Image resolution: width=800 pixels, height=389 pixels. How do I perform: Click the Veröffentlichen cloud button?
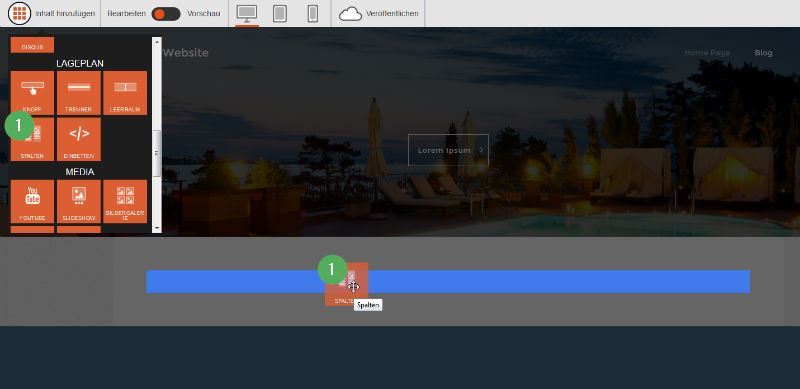point(379,14)
